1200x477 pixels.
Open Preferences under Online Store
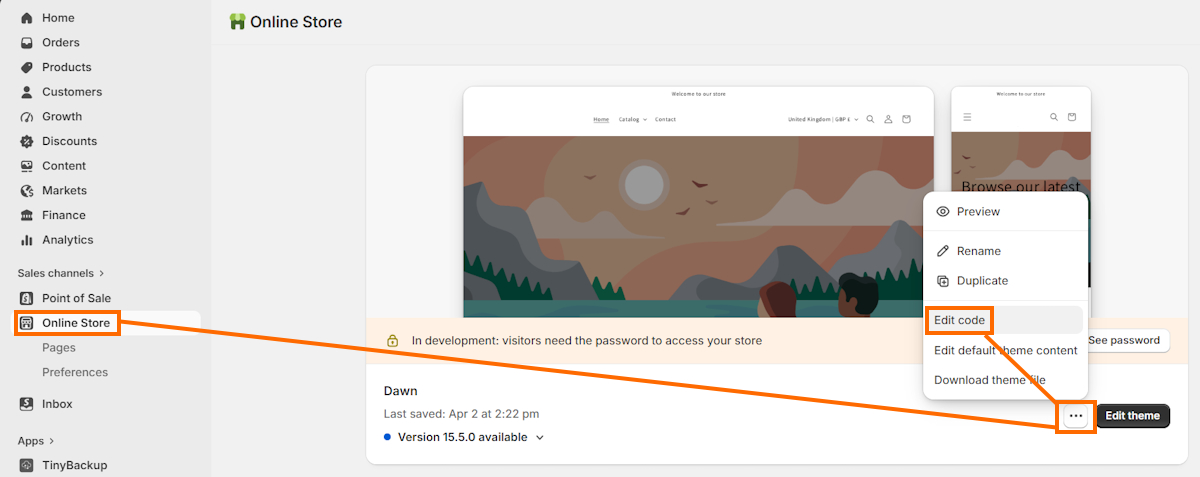click(75, 372)
